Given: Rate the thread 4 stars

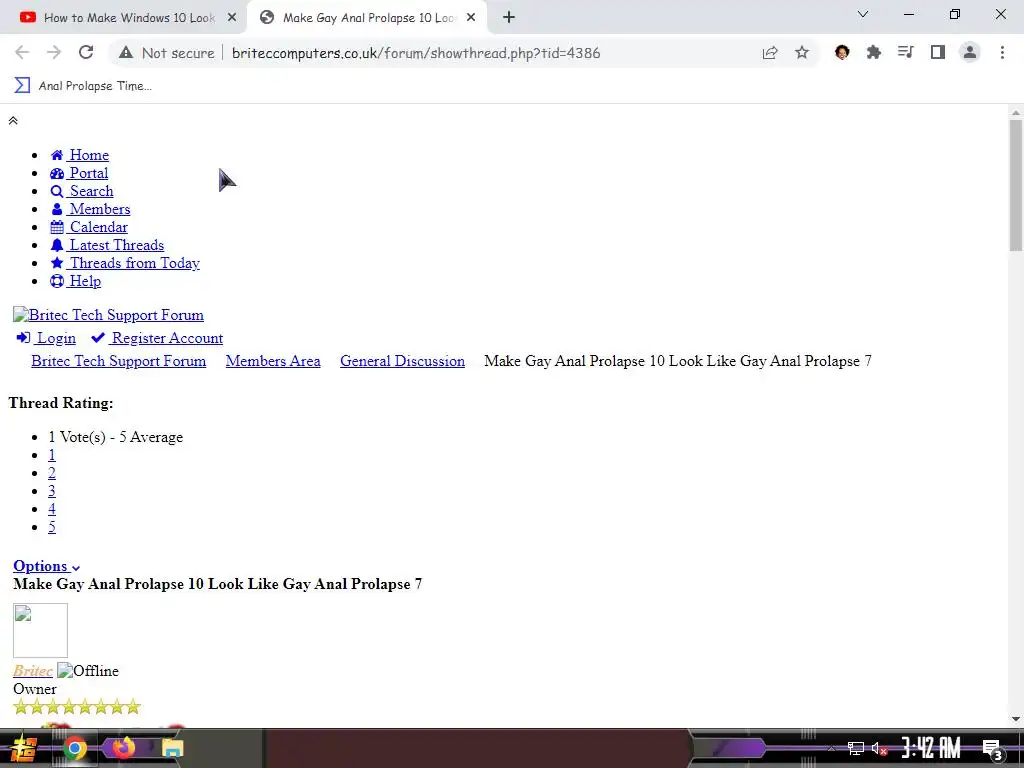Looking at the screenshot, I should pyautogui.click(x=52, y=509).
